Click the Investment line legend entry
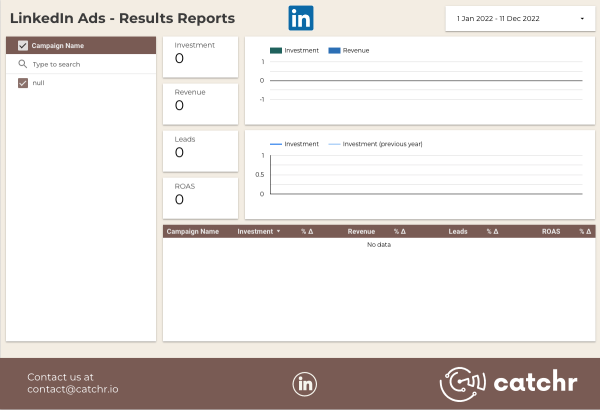This screenshot has height=410, width=600. pyautogui.click(x=294, y=144)
